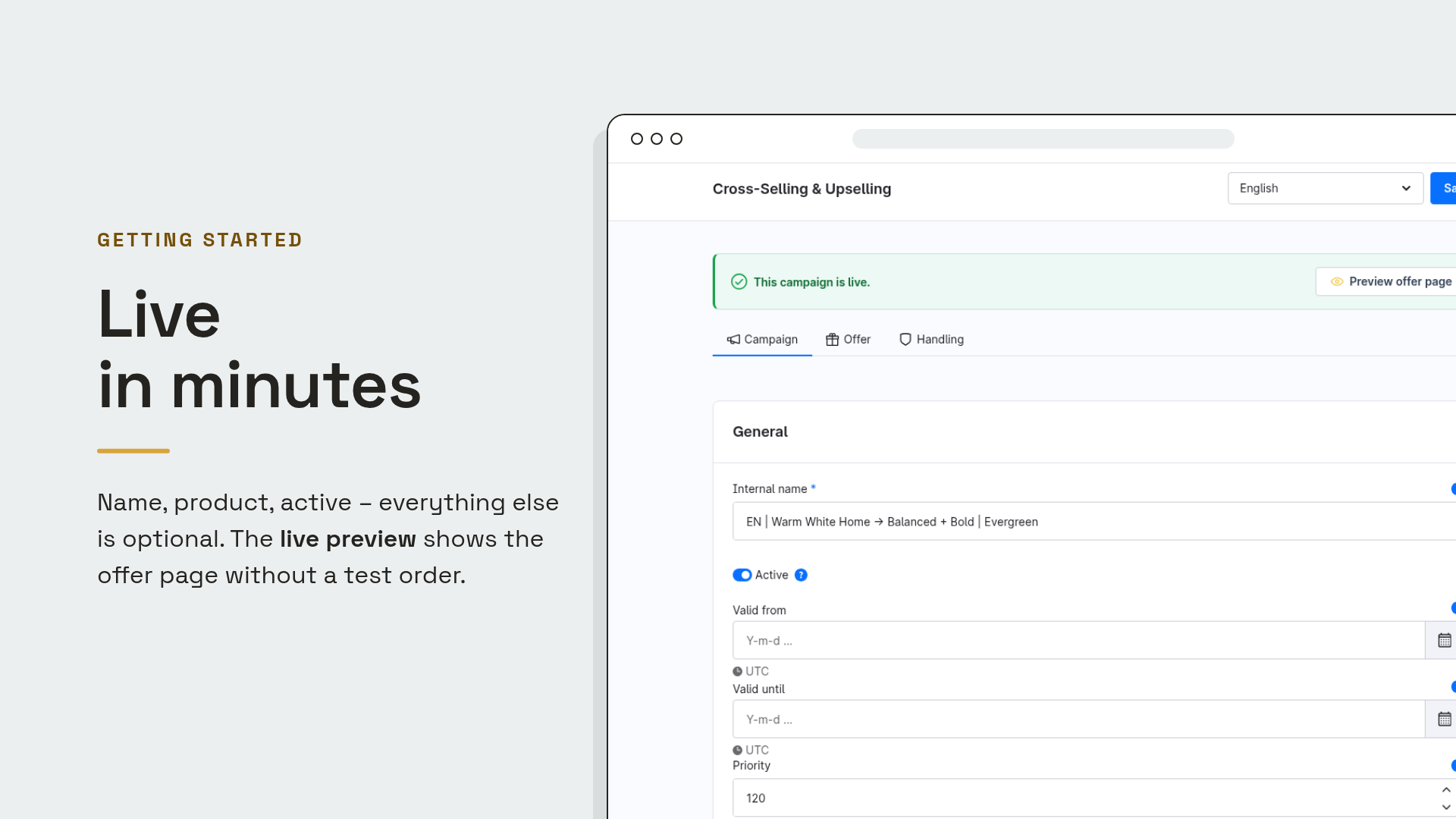Click the 'Live in minutes' headline
1456x819 pixels.
click(x=259, y=349)
